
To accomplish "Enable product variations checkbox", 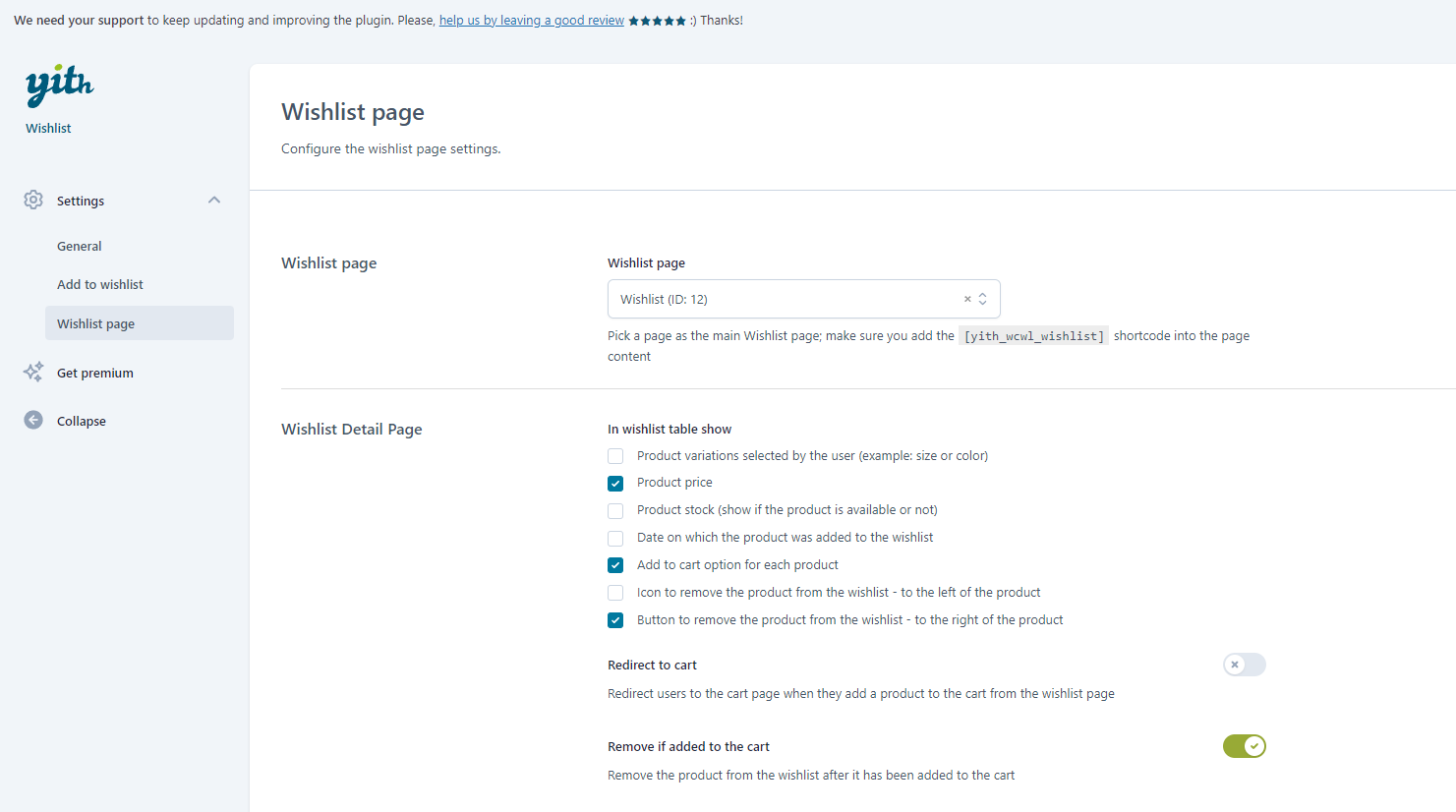I will tap(615, 456).
